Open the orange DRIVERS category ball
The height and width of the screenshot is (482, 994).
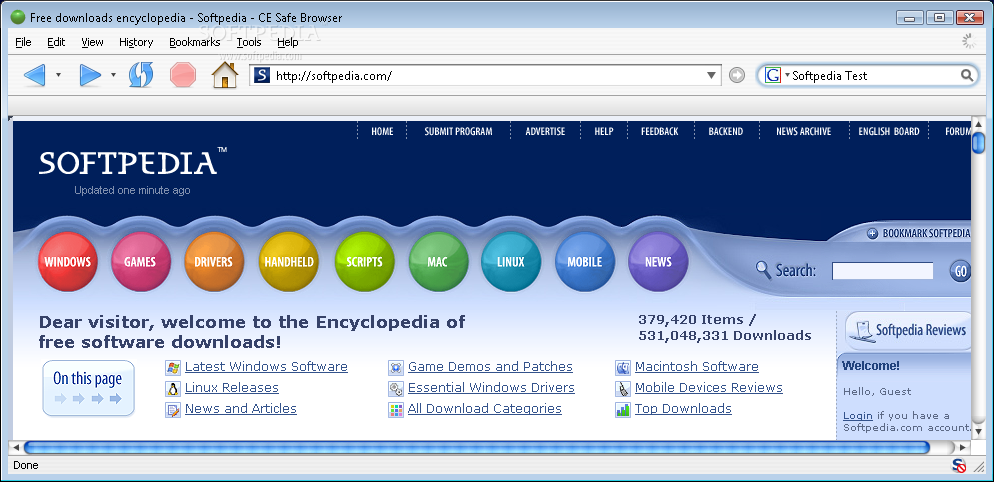pyautogui.click(x=214, y=261)
